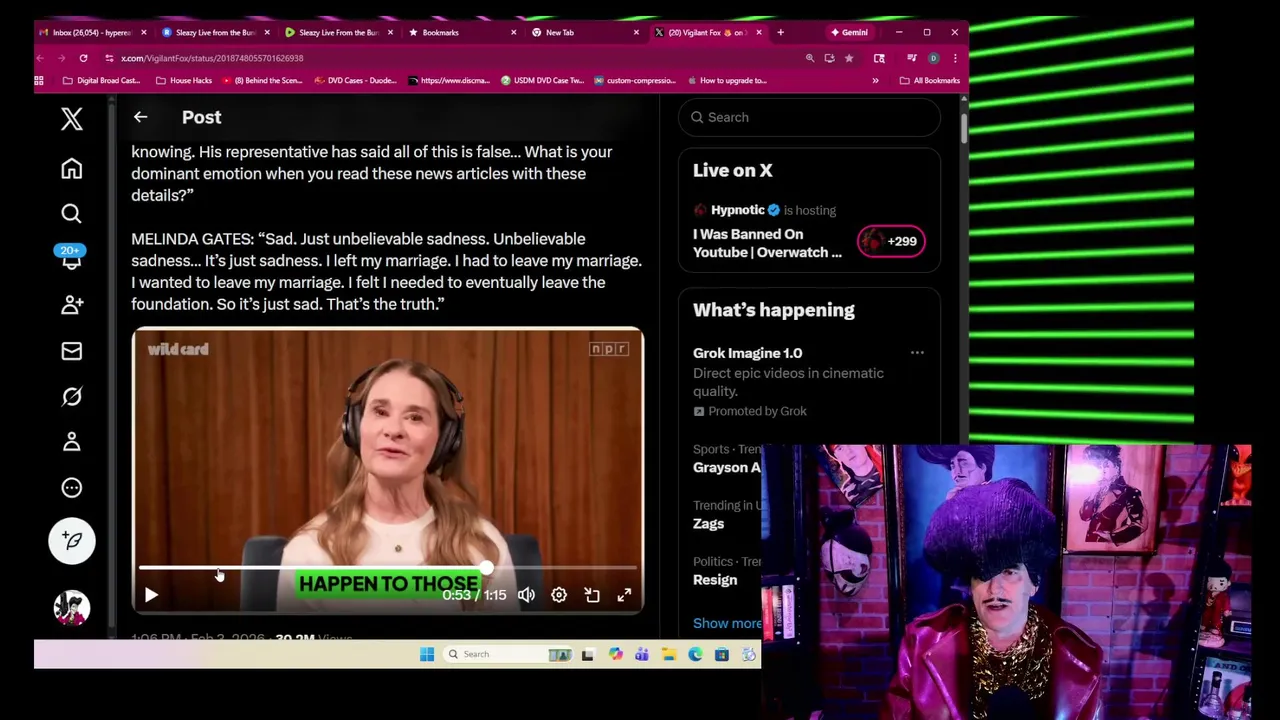
Task: Open the X logo home link
Action: 71,119
